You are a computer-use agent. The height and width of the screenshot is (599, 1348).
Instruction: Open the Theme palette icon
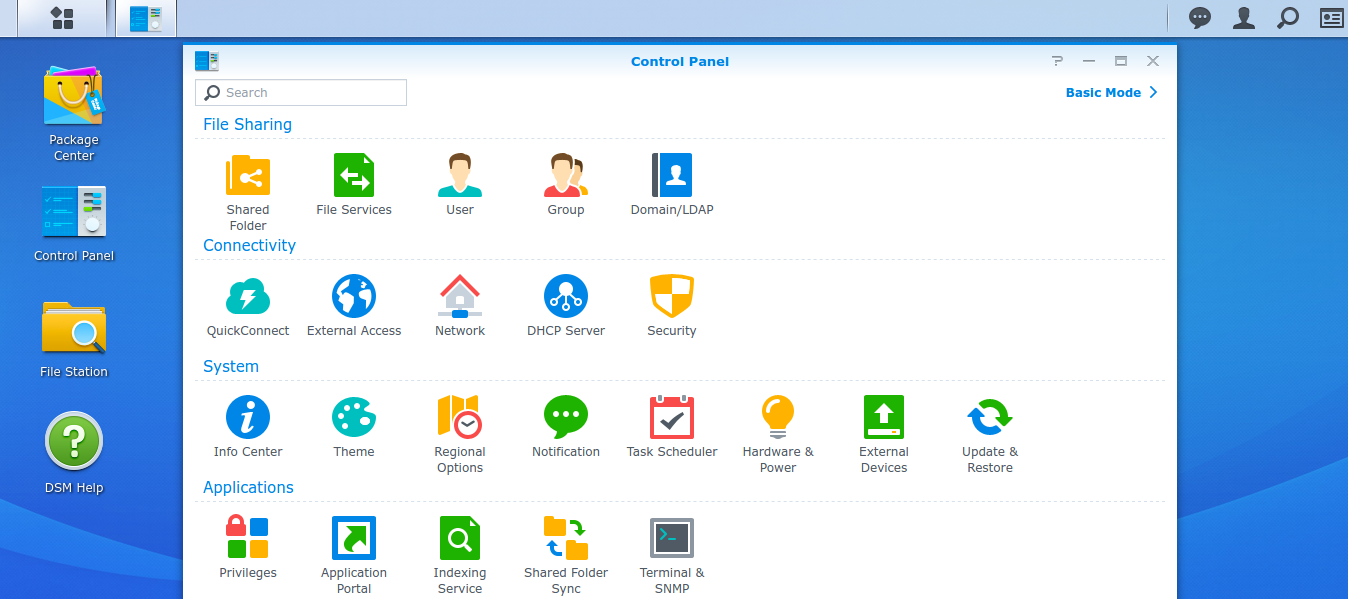point(354,417)
